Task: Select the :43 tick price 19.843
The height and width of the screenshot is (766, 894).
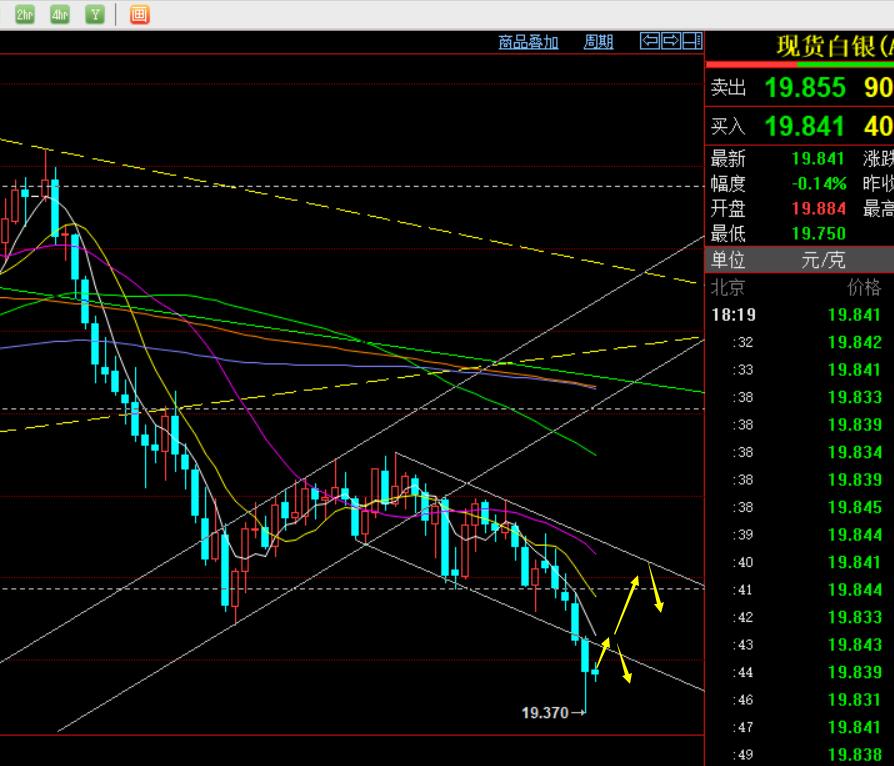Action: click(x=855, y=645)
